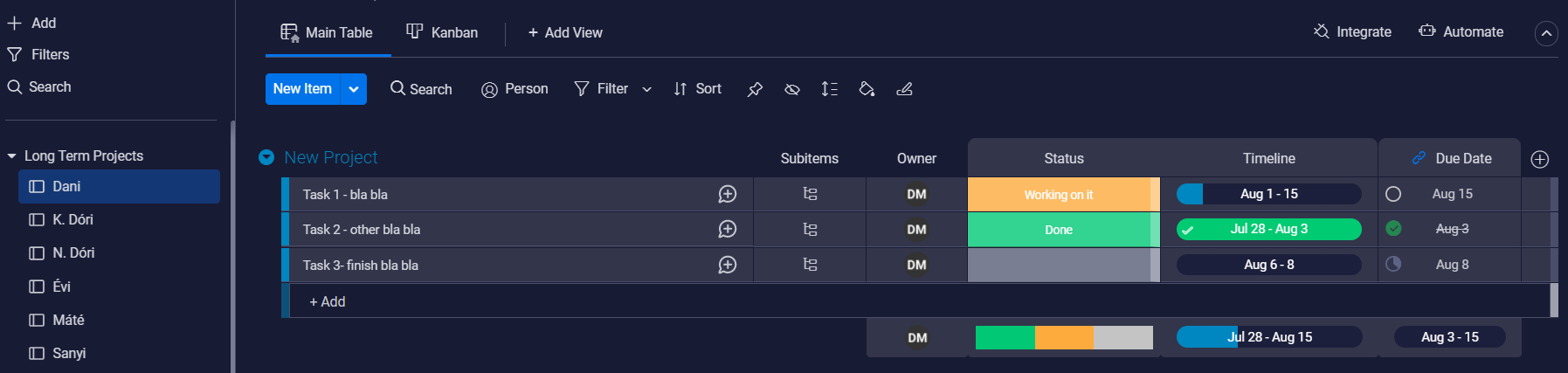Click the Automate button
This screenshot has width=1568, height=373.
click(1461, 32)
